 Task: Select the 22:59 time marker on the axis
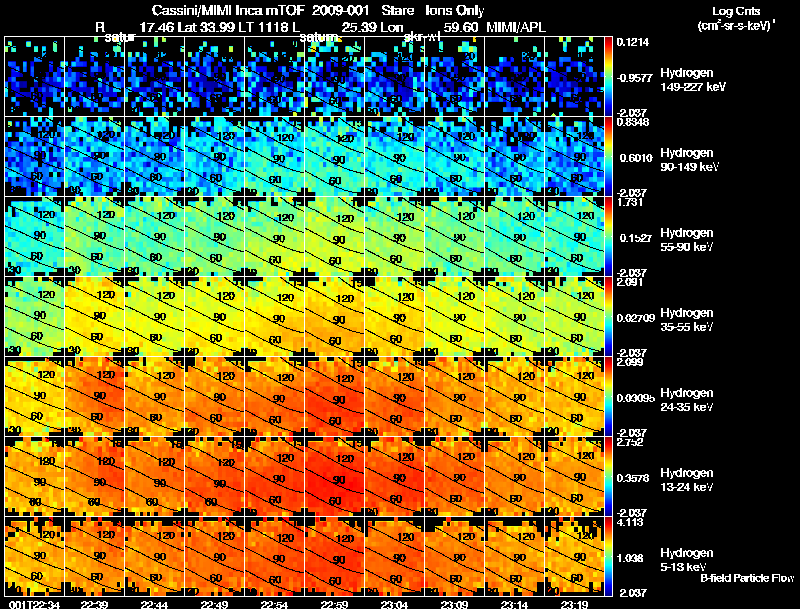pos(334,604)
